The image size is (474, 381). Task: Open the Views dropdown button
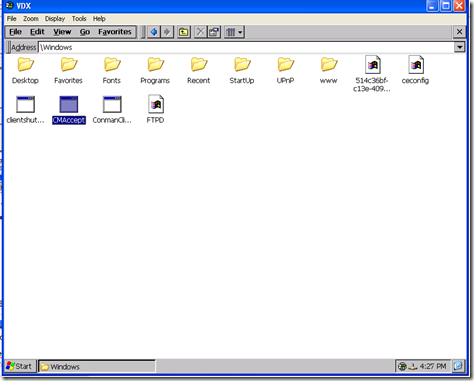pyautogui.click(x=234, y=32)
